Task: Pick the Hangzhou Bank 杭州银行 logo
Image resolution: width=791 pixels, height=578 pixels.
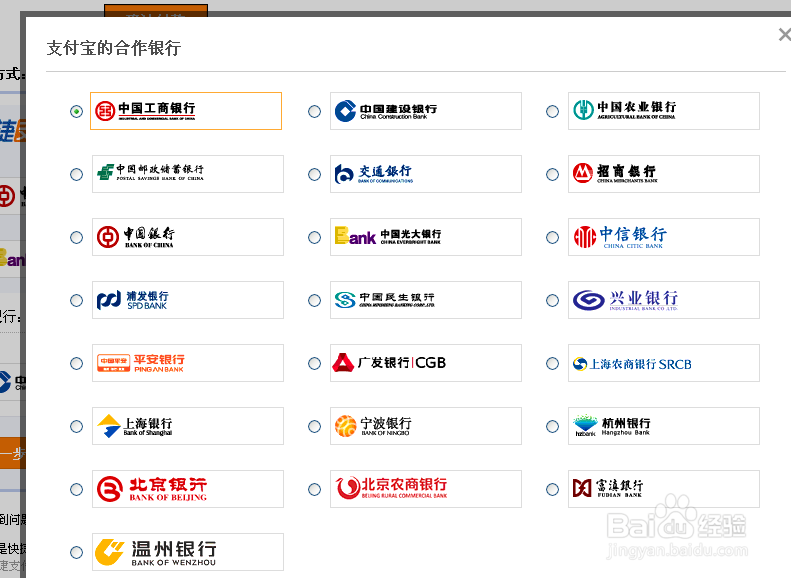Action: pyautogui.click(x=664, y=426)
